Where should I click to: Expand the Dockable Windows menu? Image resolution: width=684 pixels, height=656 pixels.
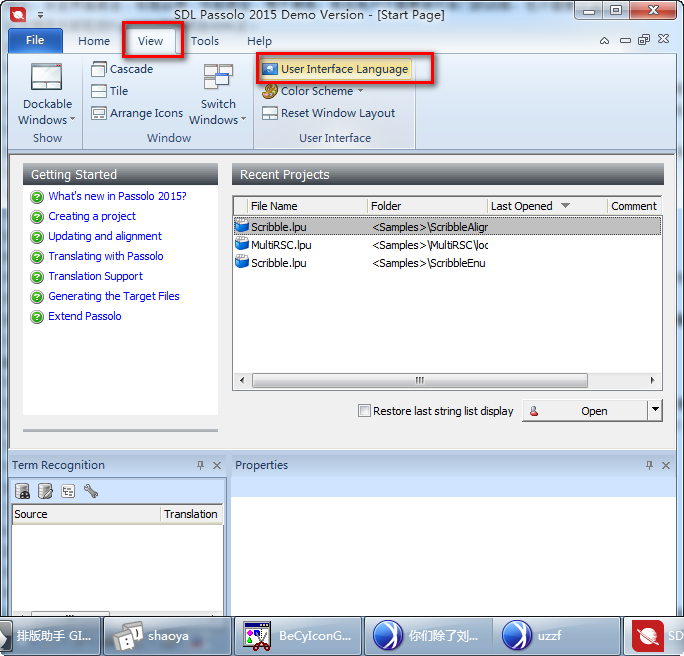point(47,94)
